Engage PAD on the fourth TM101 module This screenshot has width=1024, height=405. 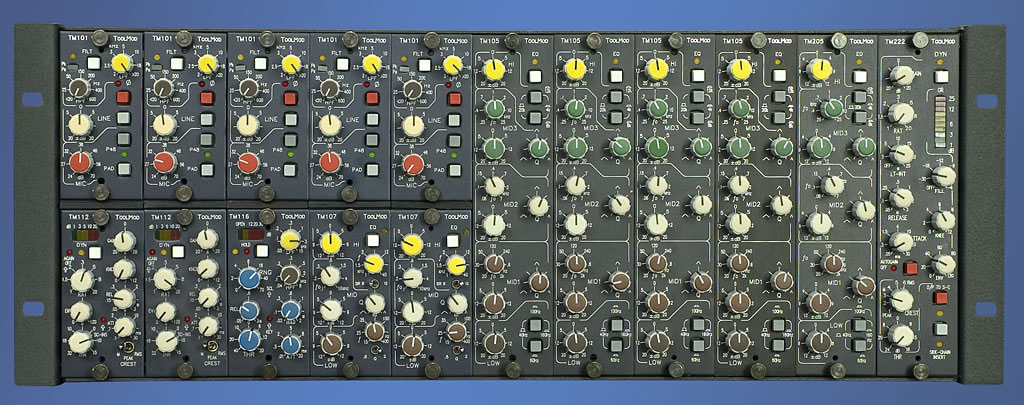(372, 170)
